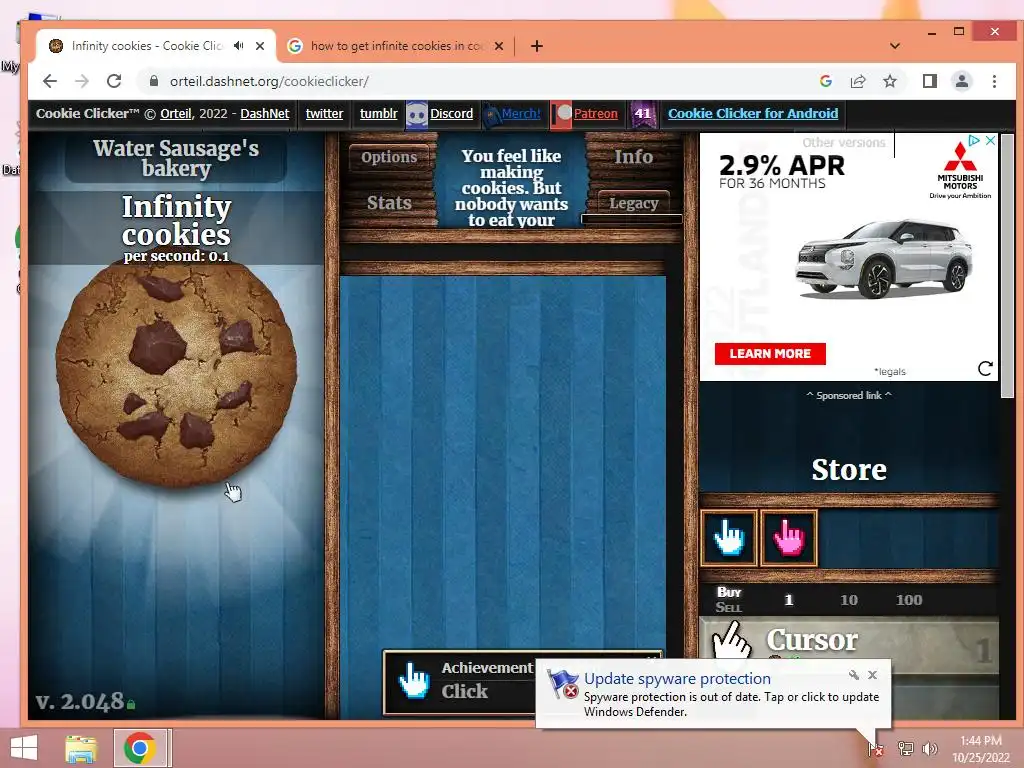Open the volume tray icon
The width and height of the screenshot is (1024, 768).
929,748
